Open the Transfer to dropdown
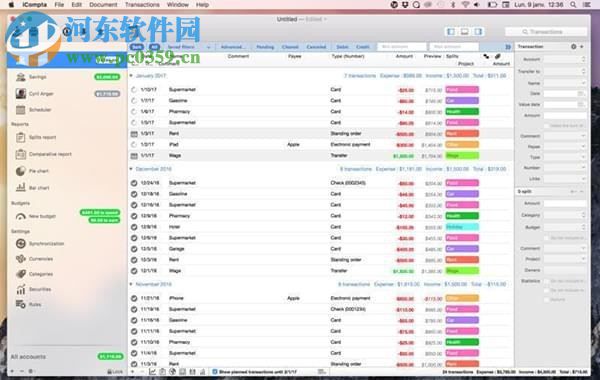This screenshot has width=600, height=380. coord(565,71)
